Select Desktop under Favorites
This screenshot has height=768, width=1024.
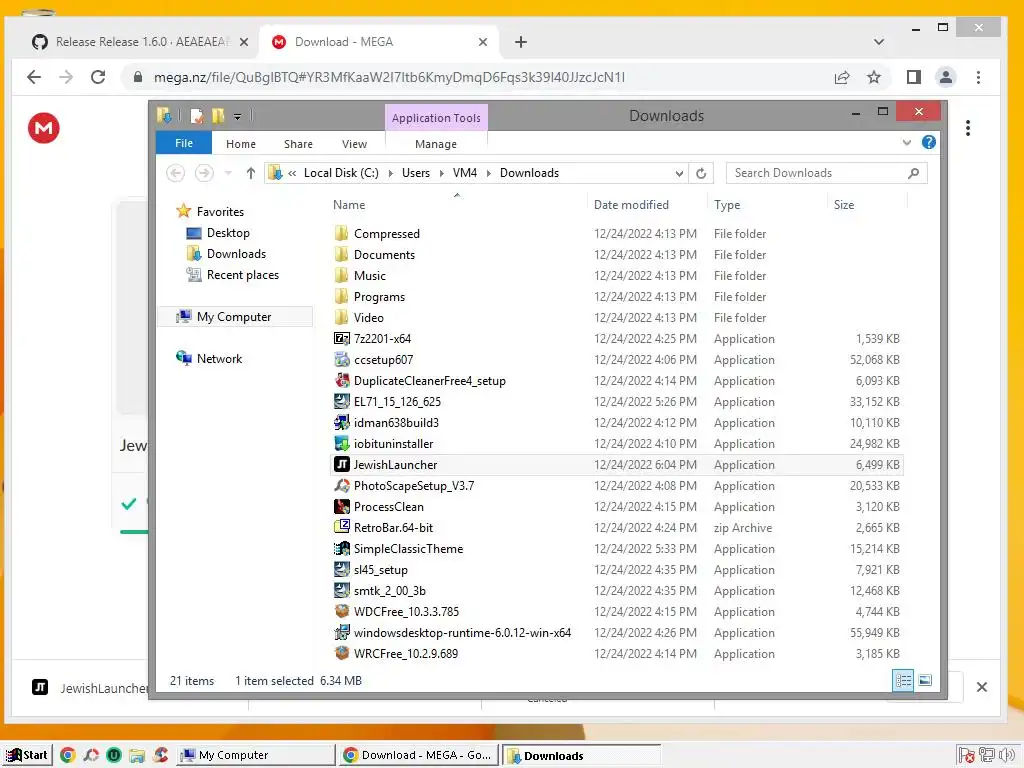[218, 232]
